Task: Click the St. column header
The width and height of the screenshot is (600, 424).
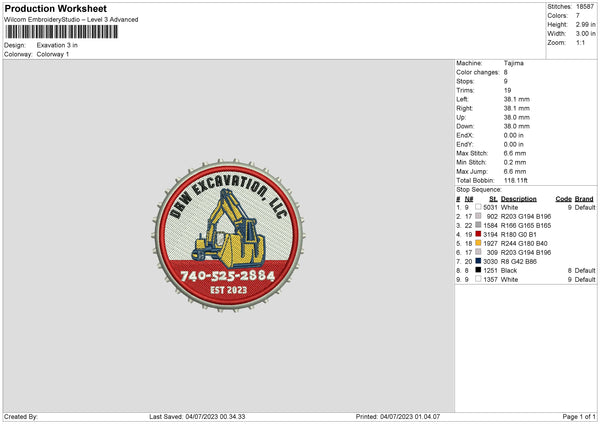Action: 493,199
